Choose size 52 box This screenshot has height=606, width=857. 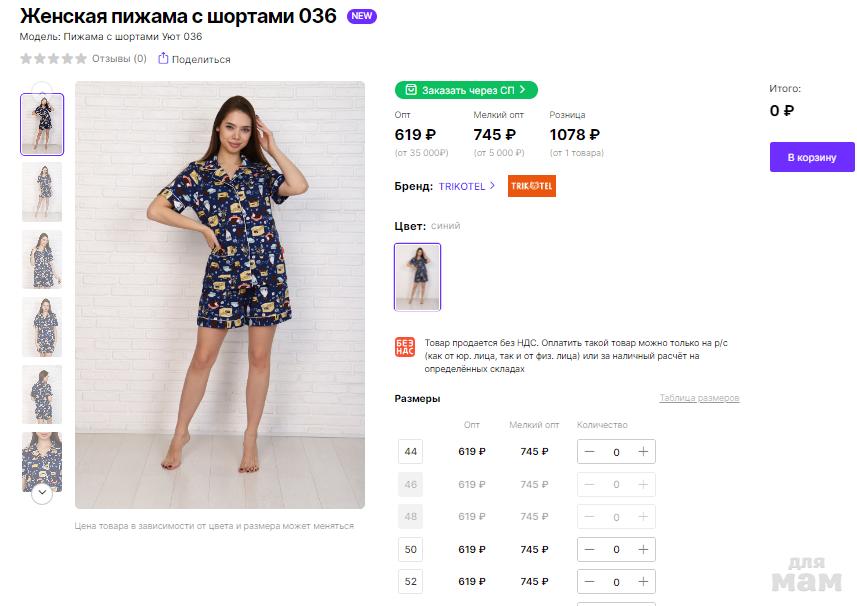point(410,581)
